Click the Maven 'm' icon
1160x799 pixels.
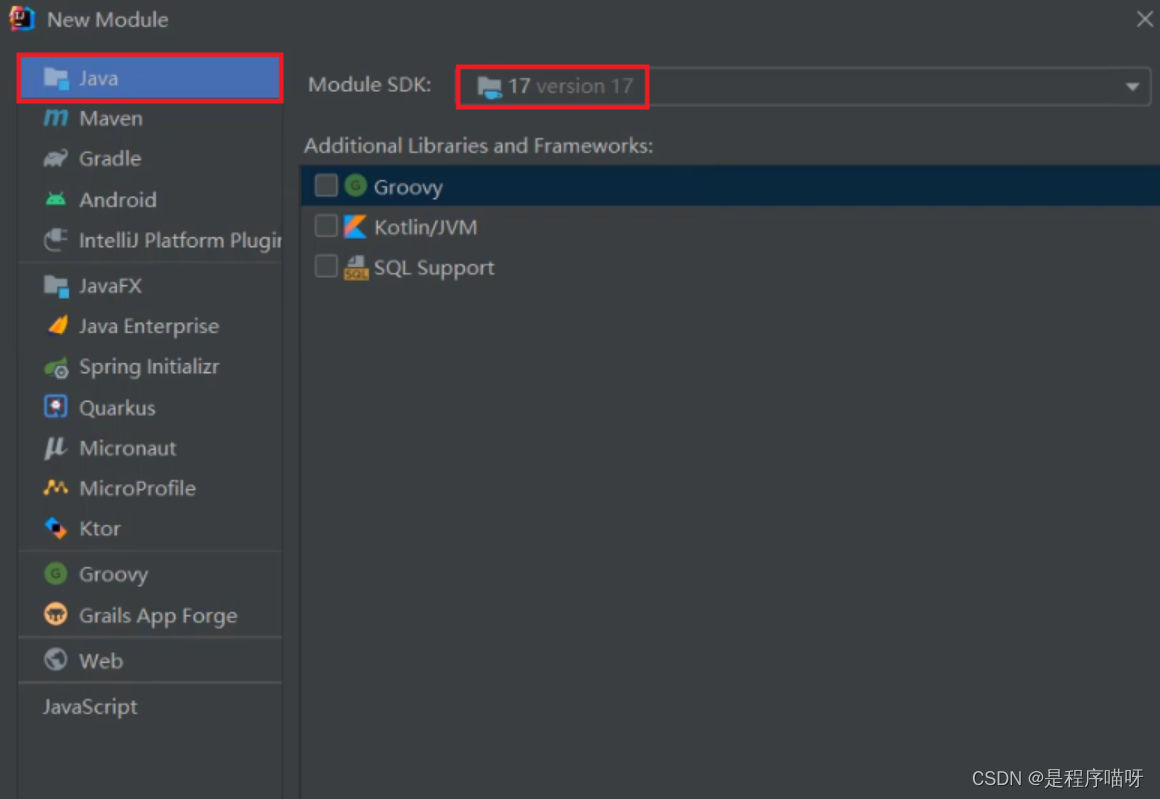coord(56,118)
